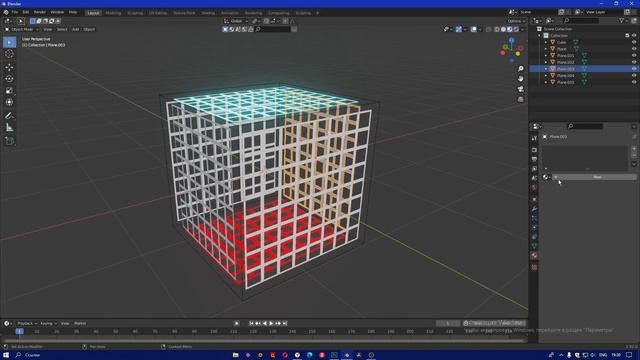Viewport: 640px width, 360px height.
Task: Open the Playback dropdown in timeline
Action: point(27,323)
